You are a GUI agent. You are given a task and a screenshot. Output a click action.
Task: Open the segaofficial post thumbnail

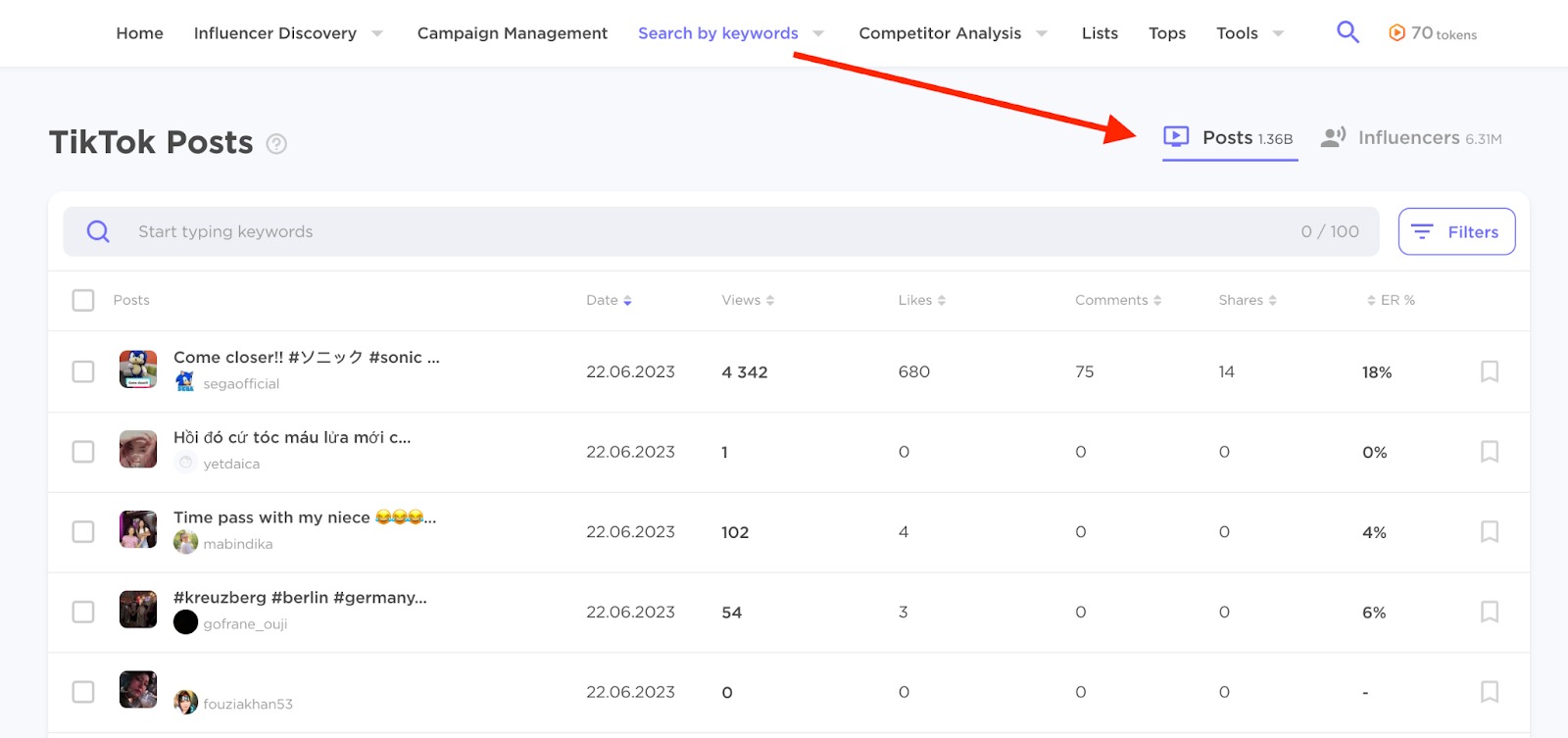click(x=138, y=369)
